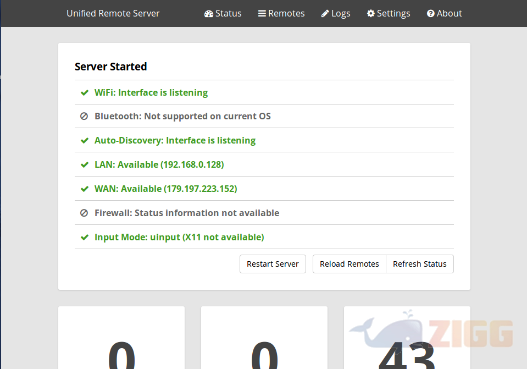Click the counter card showing 43
Image resolution: width=527 pixels, height=369 pixels.
coord(407,337)
